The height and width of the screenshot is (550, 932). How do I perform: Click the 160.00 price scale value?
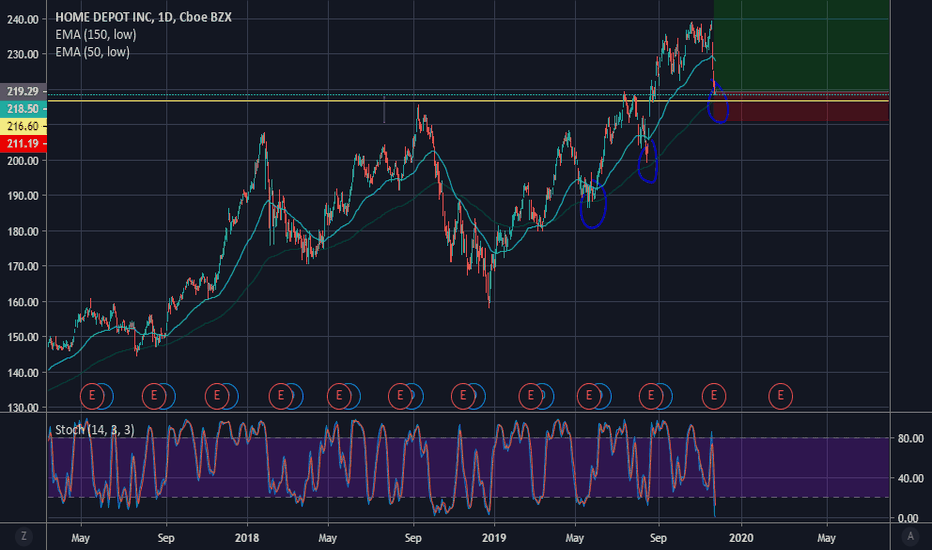[23, 302]
